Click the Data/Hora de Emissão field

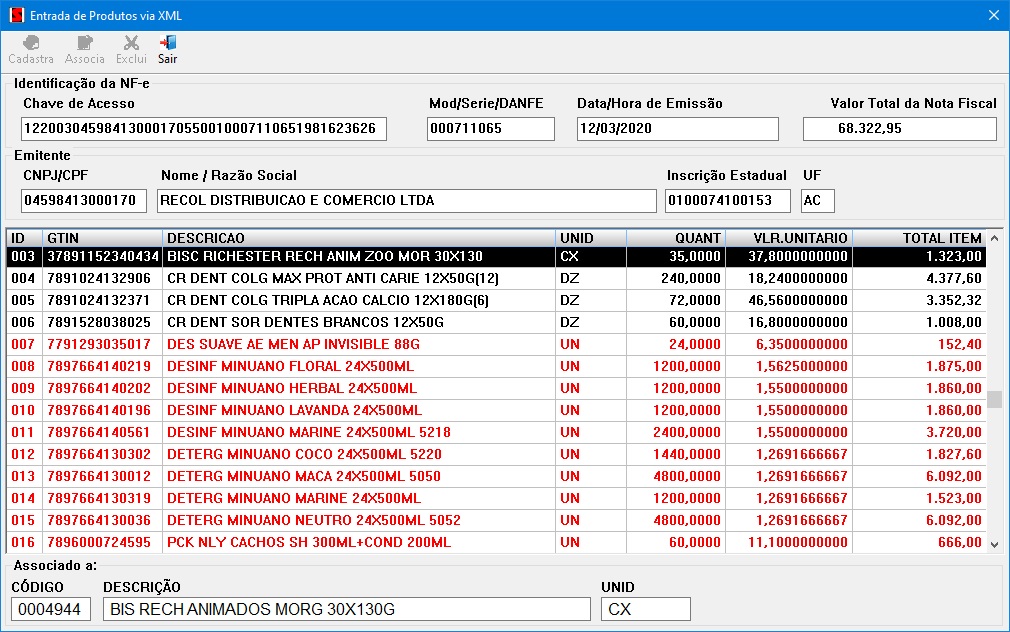(x=677, y=129)
